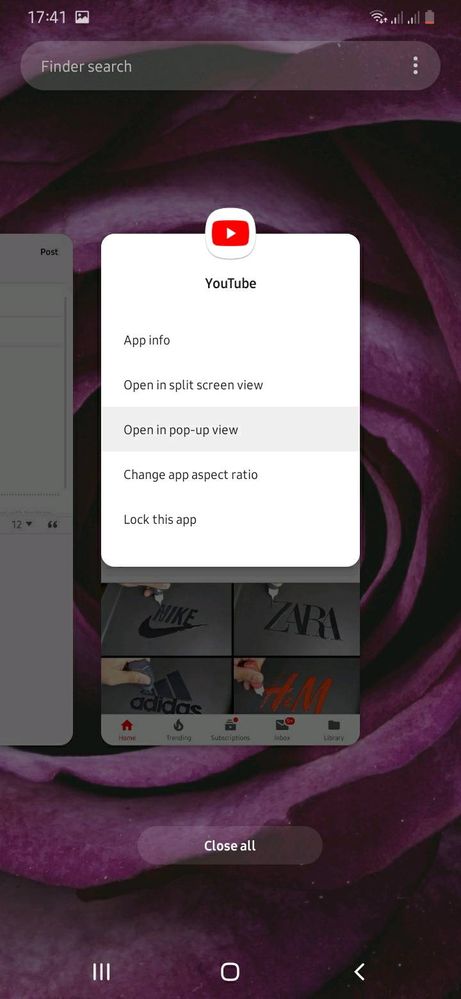Viewport: 461px width, 999px height.
Task: Focus the Finder search field
Action: 230,66
